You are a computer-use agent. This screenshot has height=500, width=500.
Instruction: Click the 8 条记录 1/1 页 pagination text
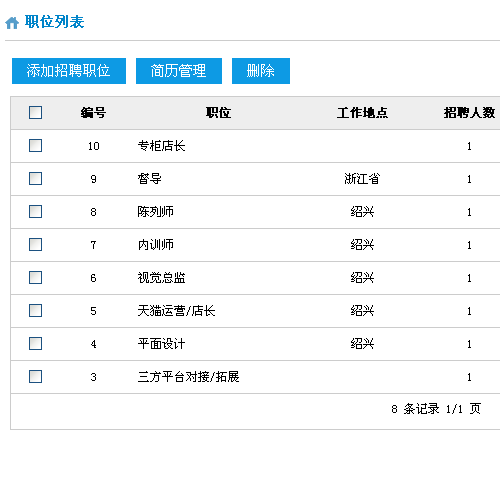click(436, 409)
